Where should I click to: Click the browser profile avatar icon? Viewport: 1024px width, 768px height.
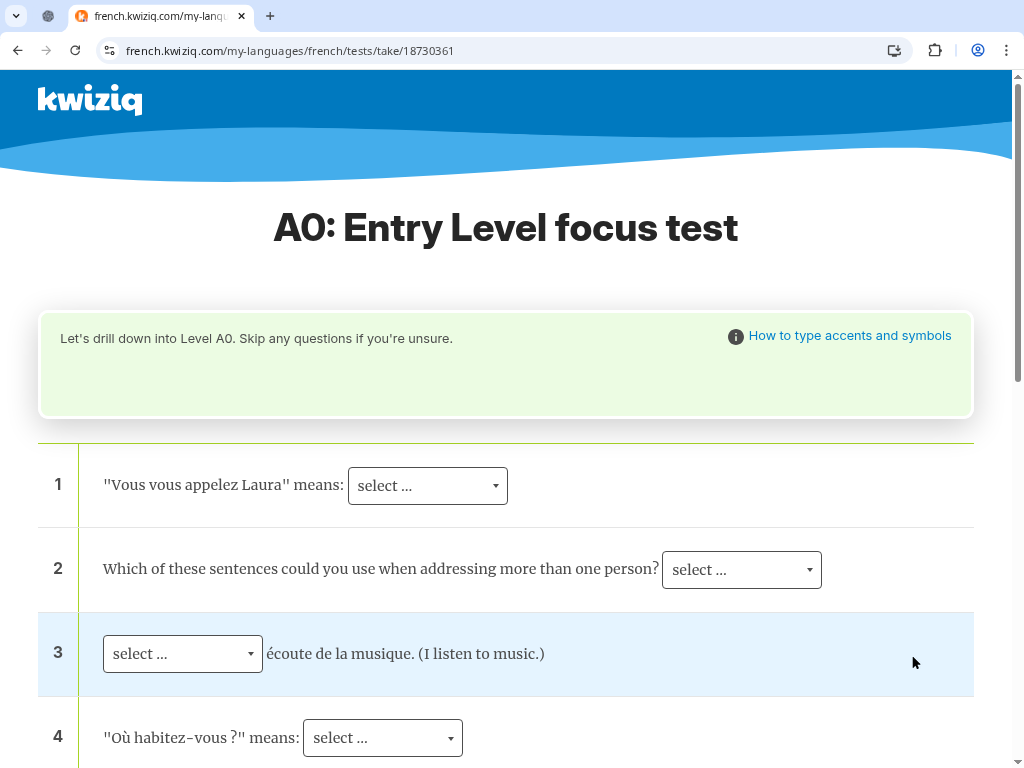pos(977,50)
